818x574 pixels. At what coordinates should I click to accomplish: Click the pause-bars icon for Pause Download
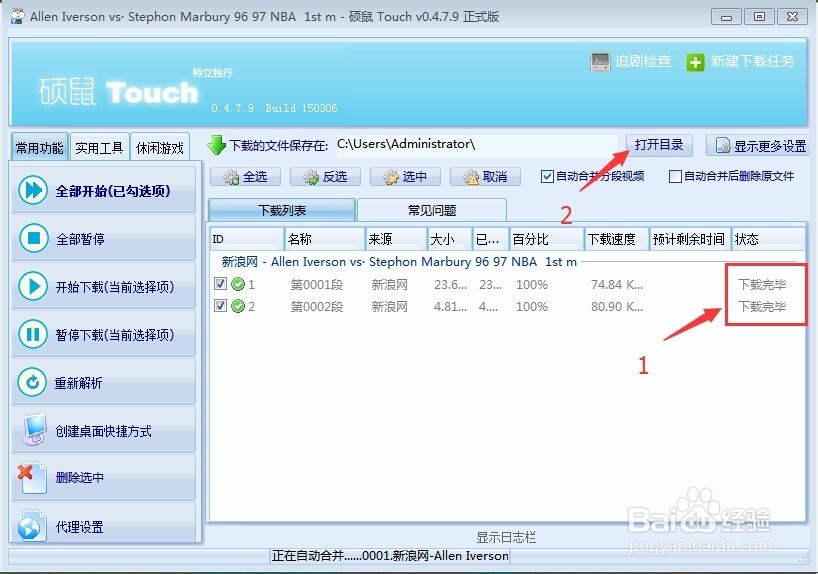pos(33,334)
